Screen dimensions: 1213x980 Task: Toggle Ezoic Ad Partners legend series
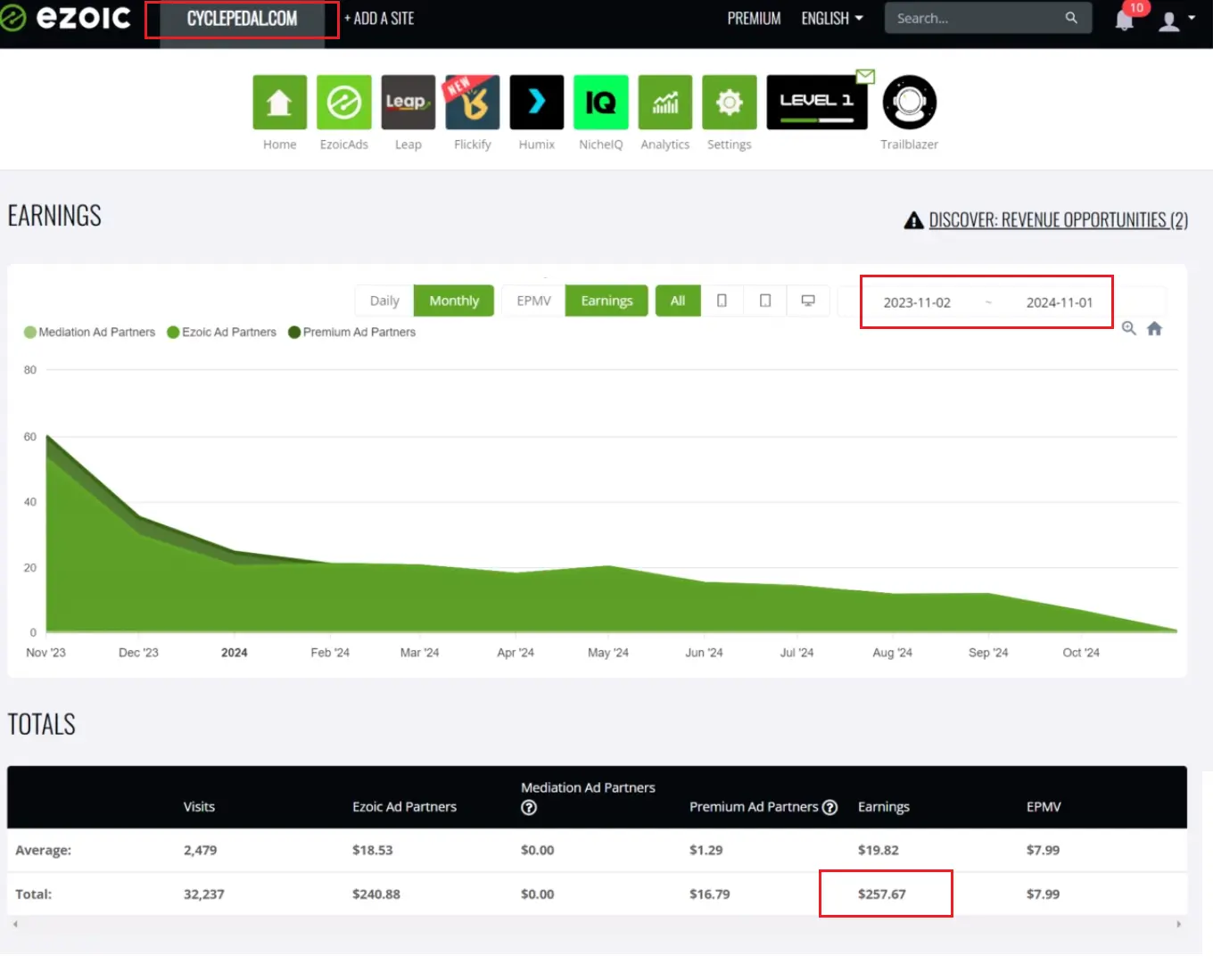click(x=221, y=332)
